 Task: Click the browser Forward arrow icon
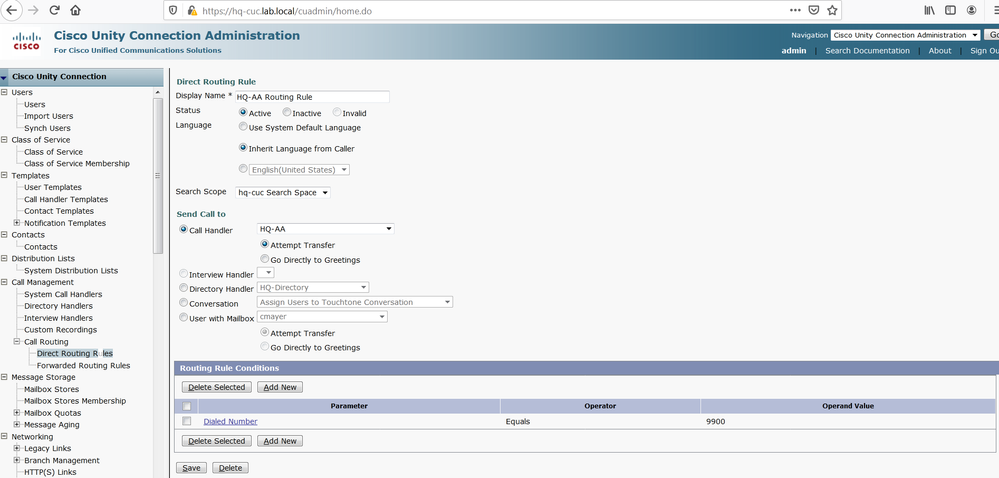coord(33,10)
